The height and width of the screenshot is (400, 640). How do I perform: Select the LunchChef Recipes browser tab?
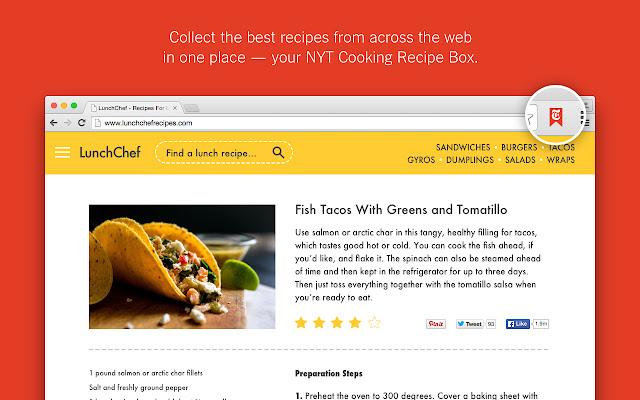click(x=130, y=106)
